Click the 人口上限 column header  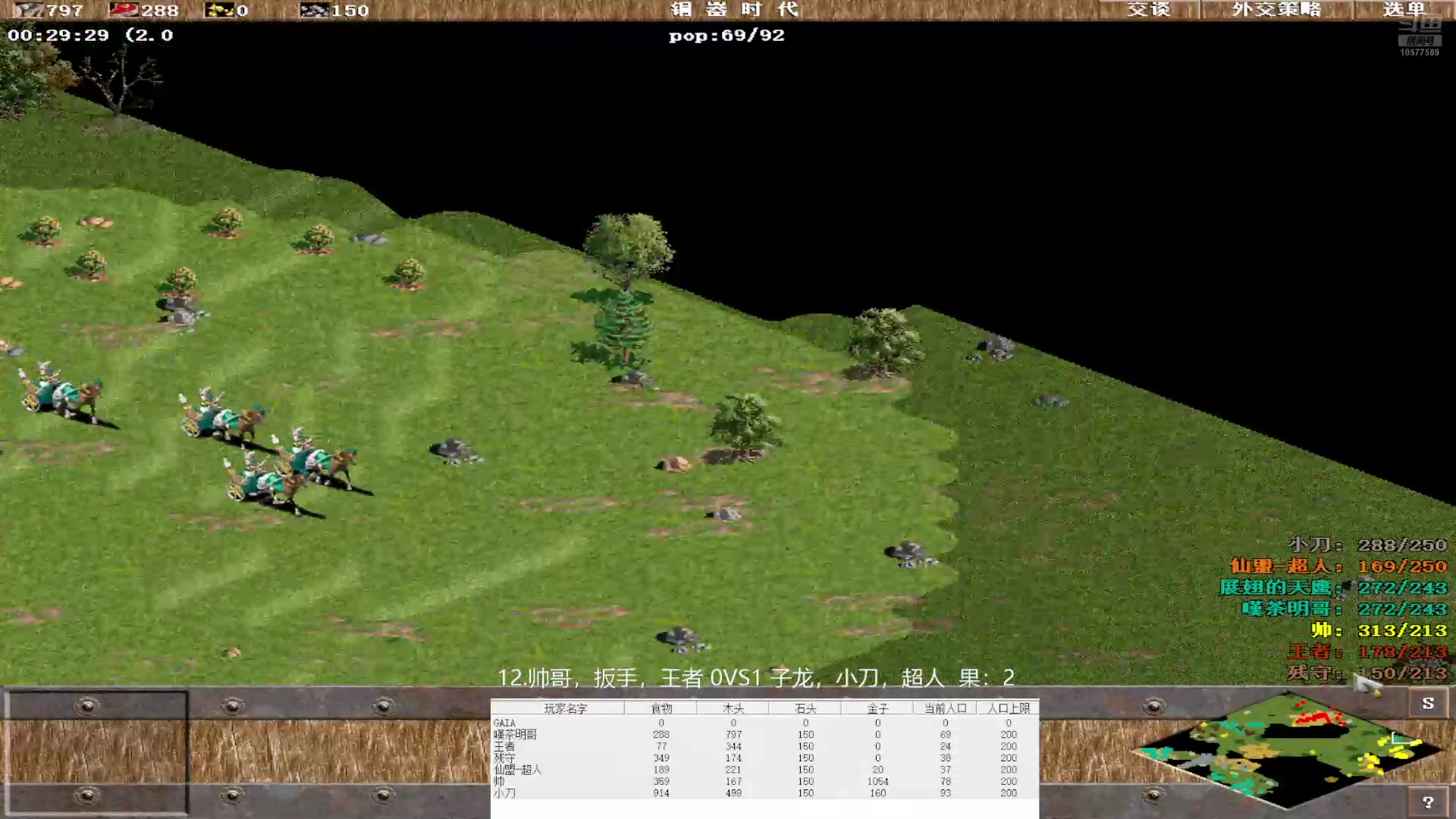[x=1009, y=708]
